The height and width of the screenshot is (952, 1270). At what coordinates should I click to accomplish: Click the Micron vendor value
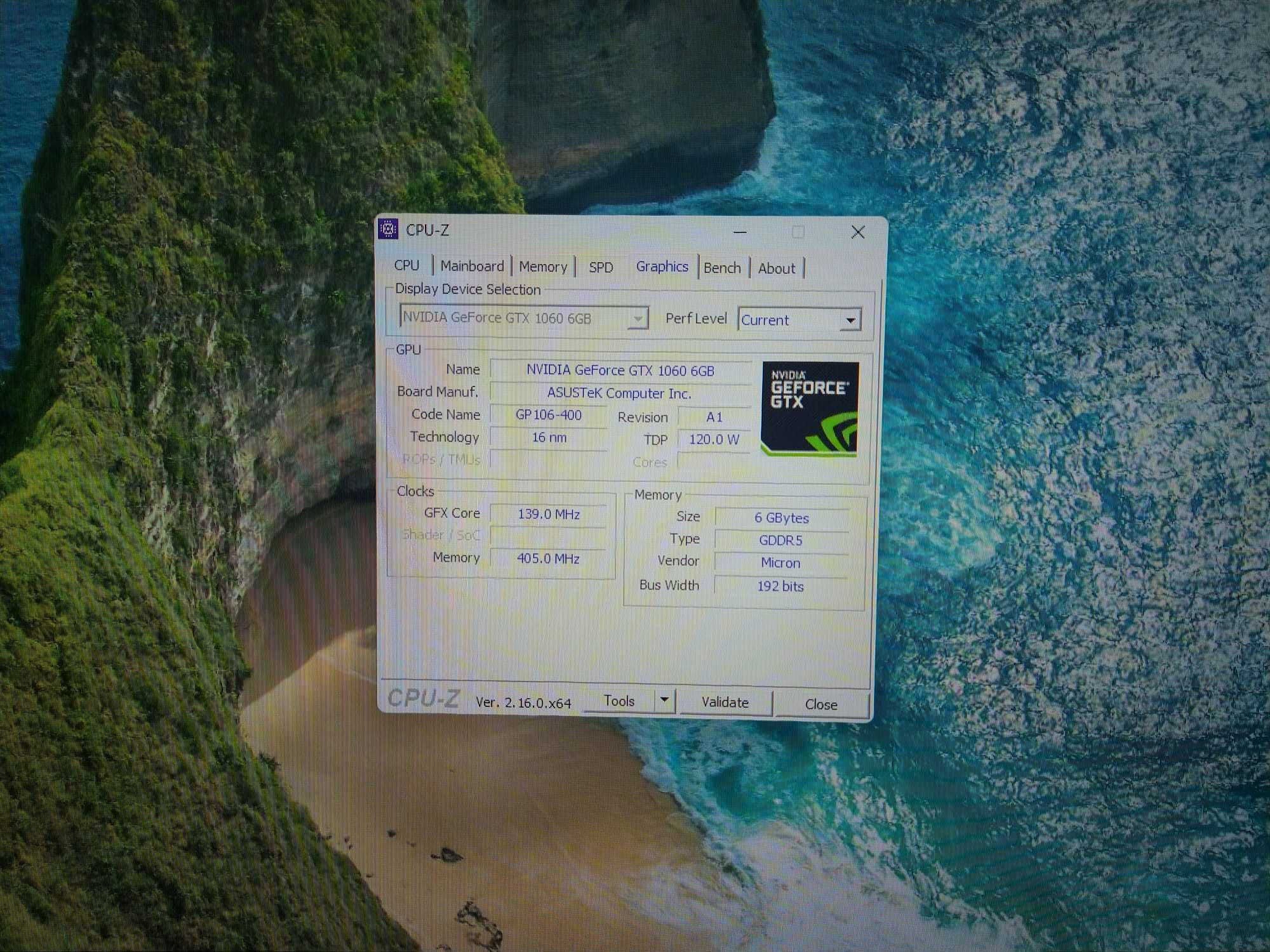click(780, 563)
